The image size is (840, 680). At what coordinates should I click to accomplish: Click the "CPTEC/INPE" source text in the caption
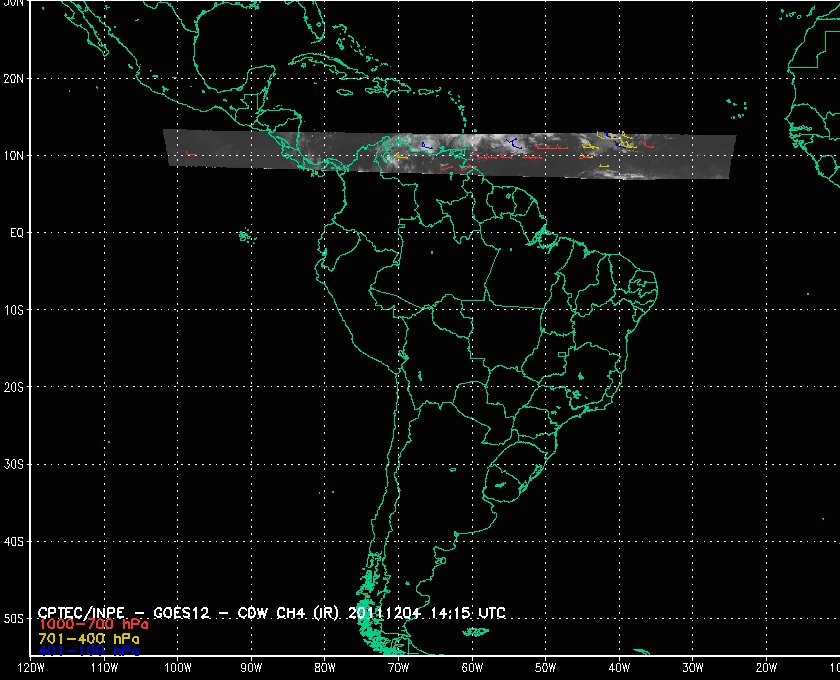[x=81, y=613]
